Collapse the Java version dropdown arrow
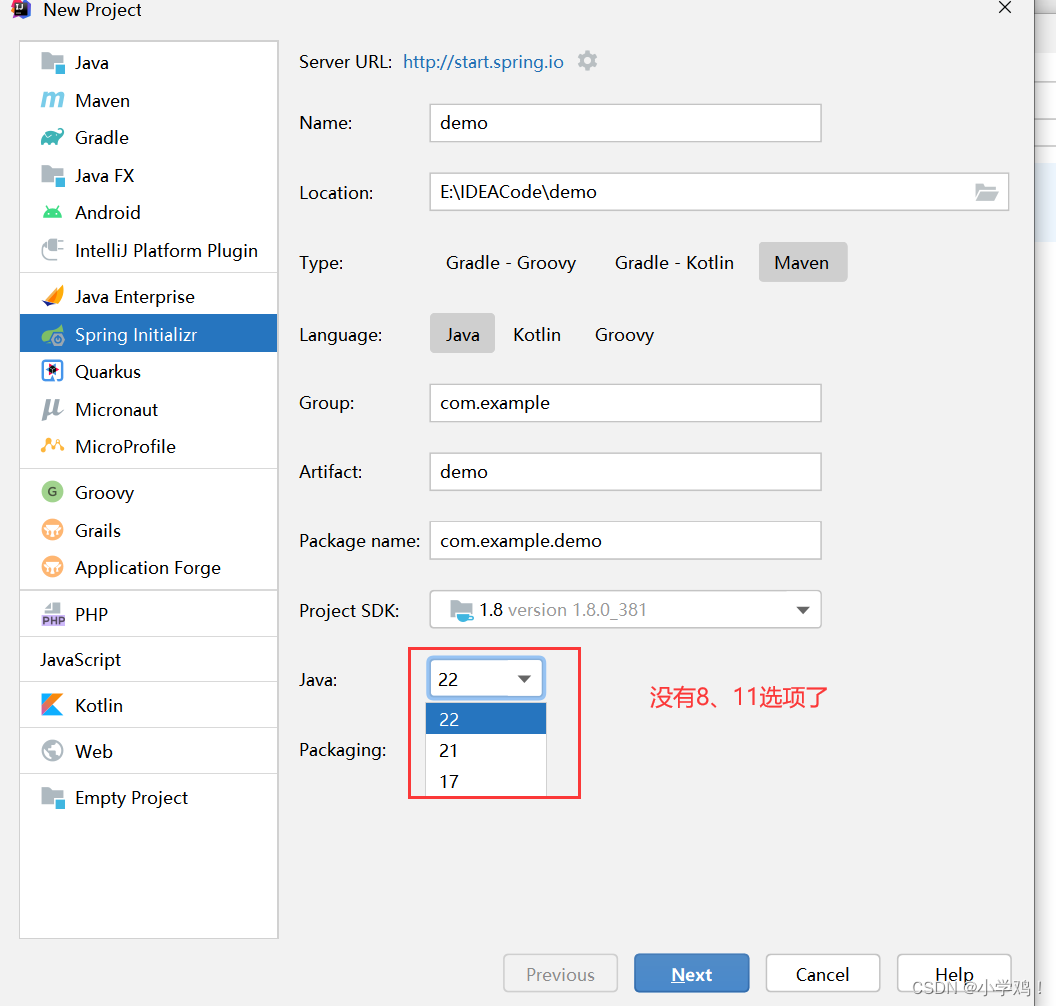 tap(524, 679)
